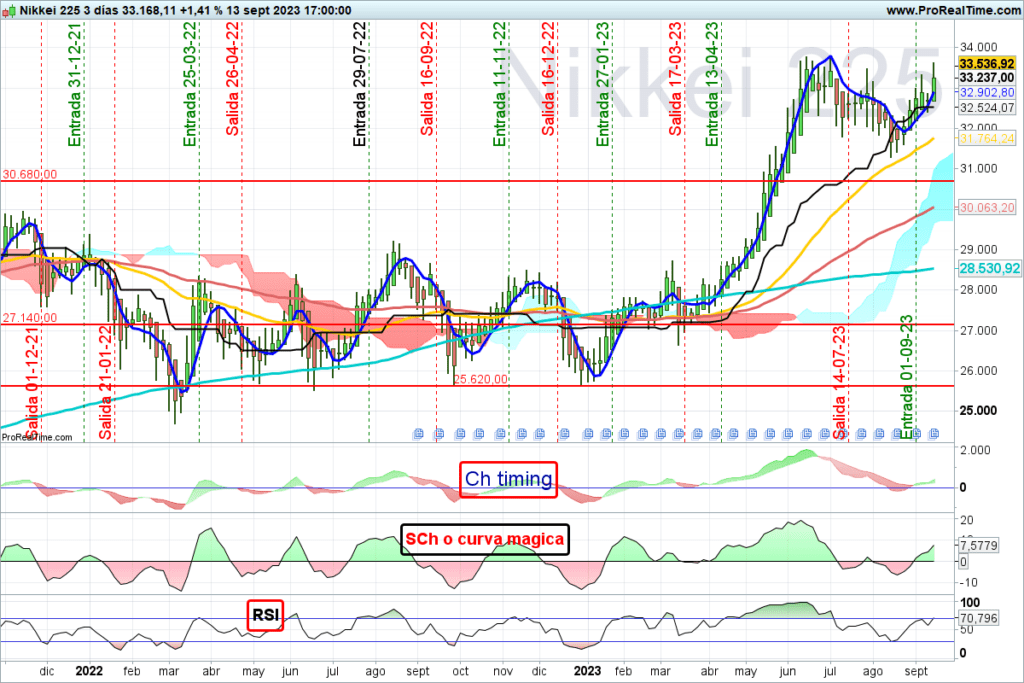The image size is (1024, 683).
Task: Select the 25.620,00 support line label
Action: click(x=481, y=379)
